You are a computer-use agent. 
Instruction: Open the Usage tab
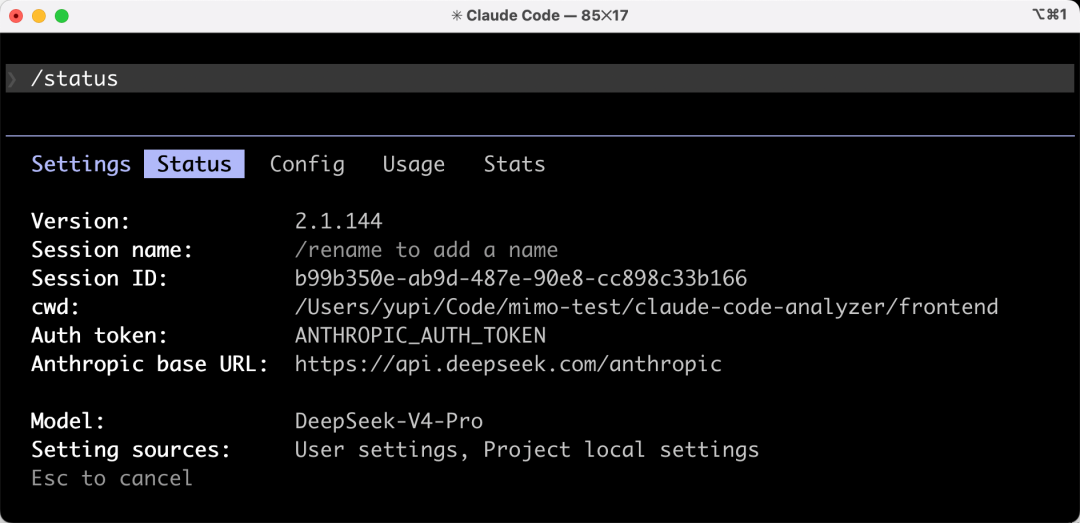point(414,164)
